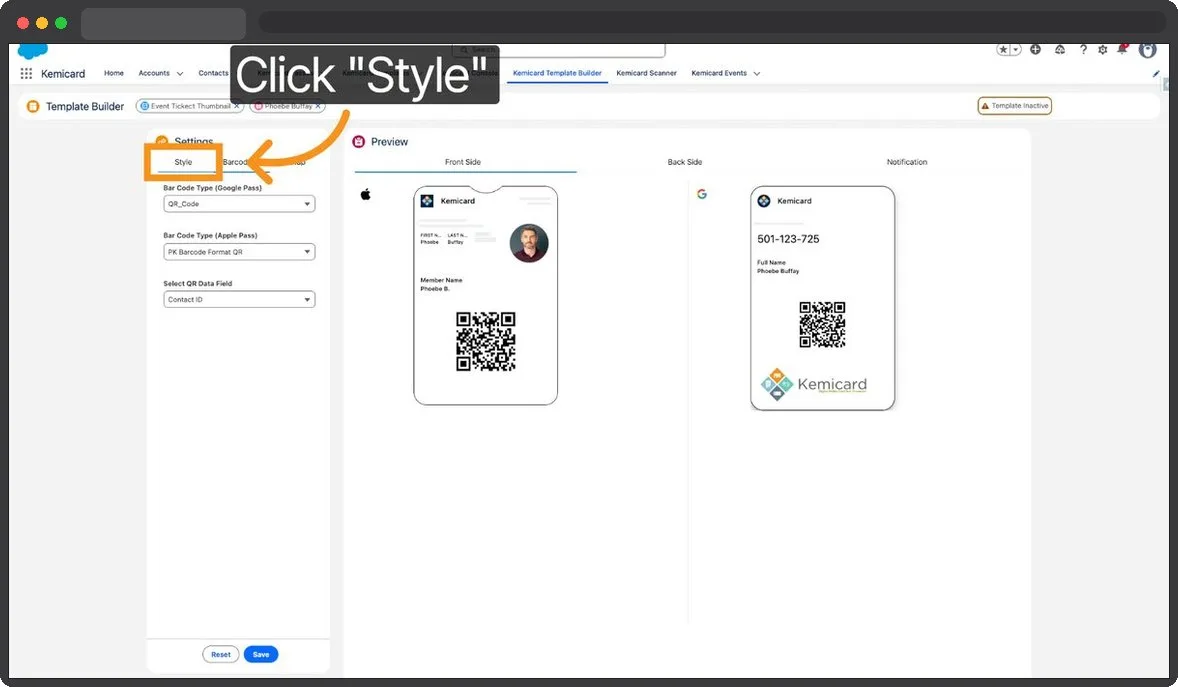Click the Phoebe Buffay pill
This screenshot has height=687, width=1178.
[x=288, y=106]
